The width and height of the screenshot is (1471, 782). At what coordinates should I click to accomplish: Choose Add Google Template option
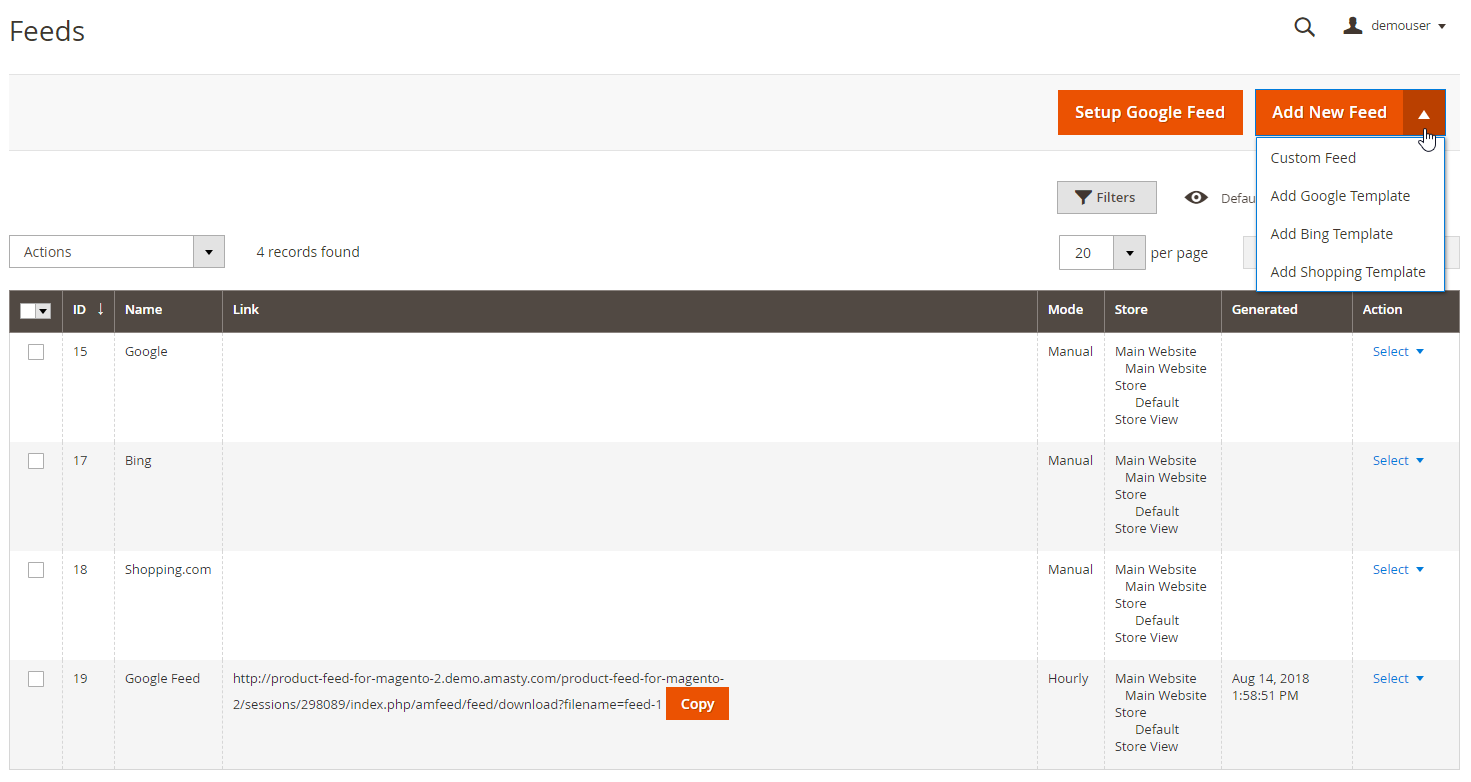[1340, 196]
